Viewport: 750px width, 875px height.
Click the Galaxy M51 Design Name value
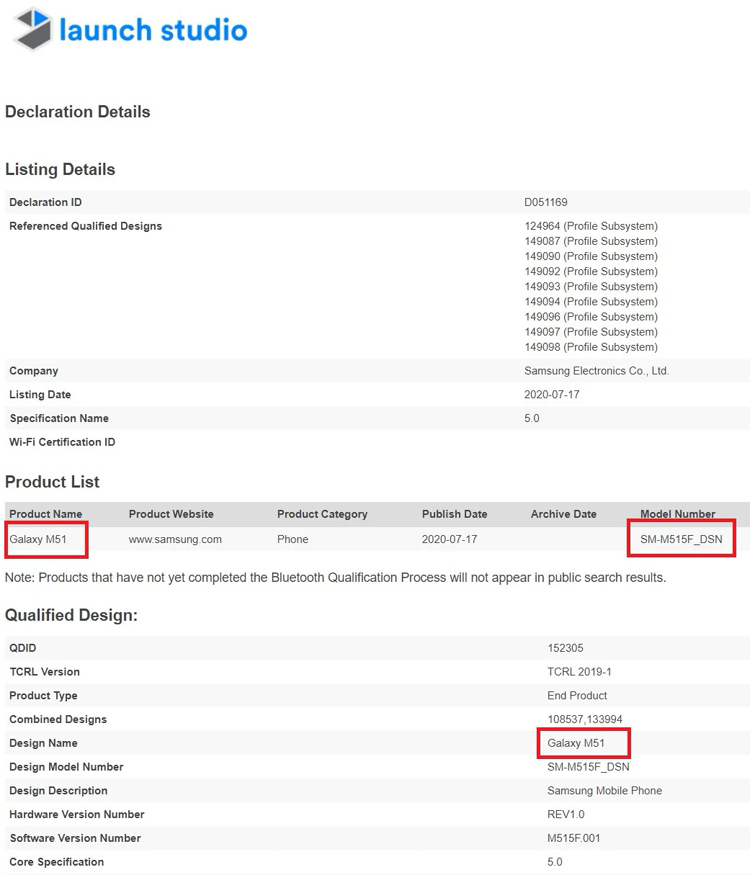[x=576, y=743]
